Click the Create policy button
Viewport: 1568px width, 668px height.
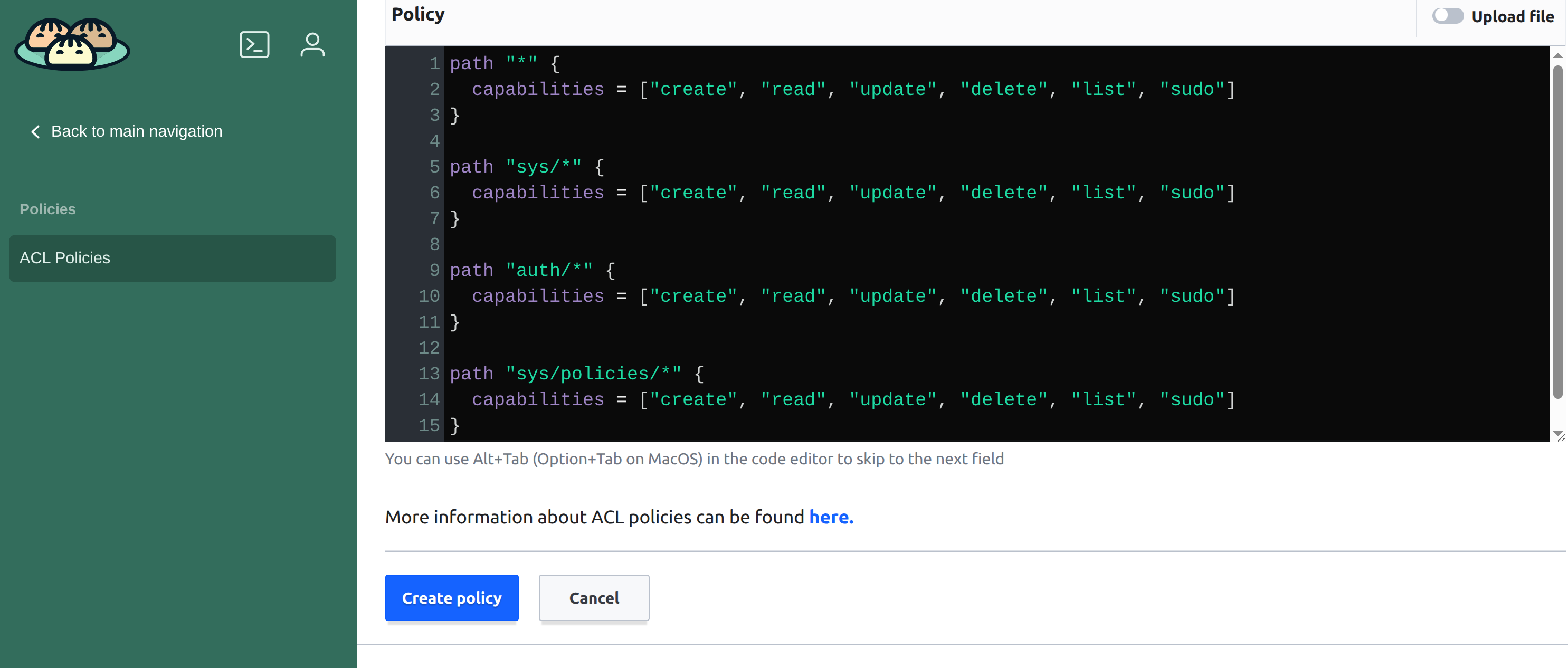pos(451,597)
